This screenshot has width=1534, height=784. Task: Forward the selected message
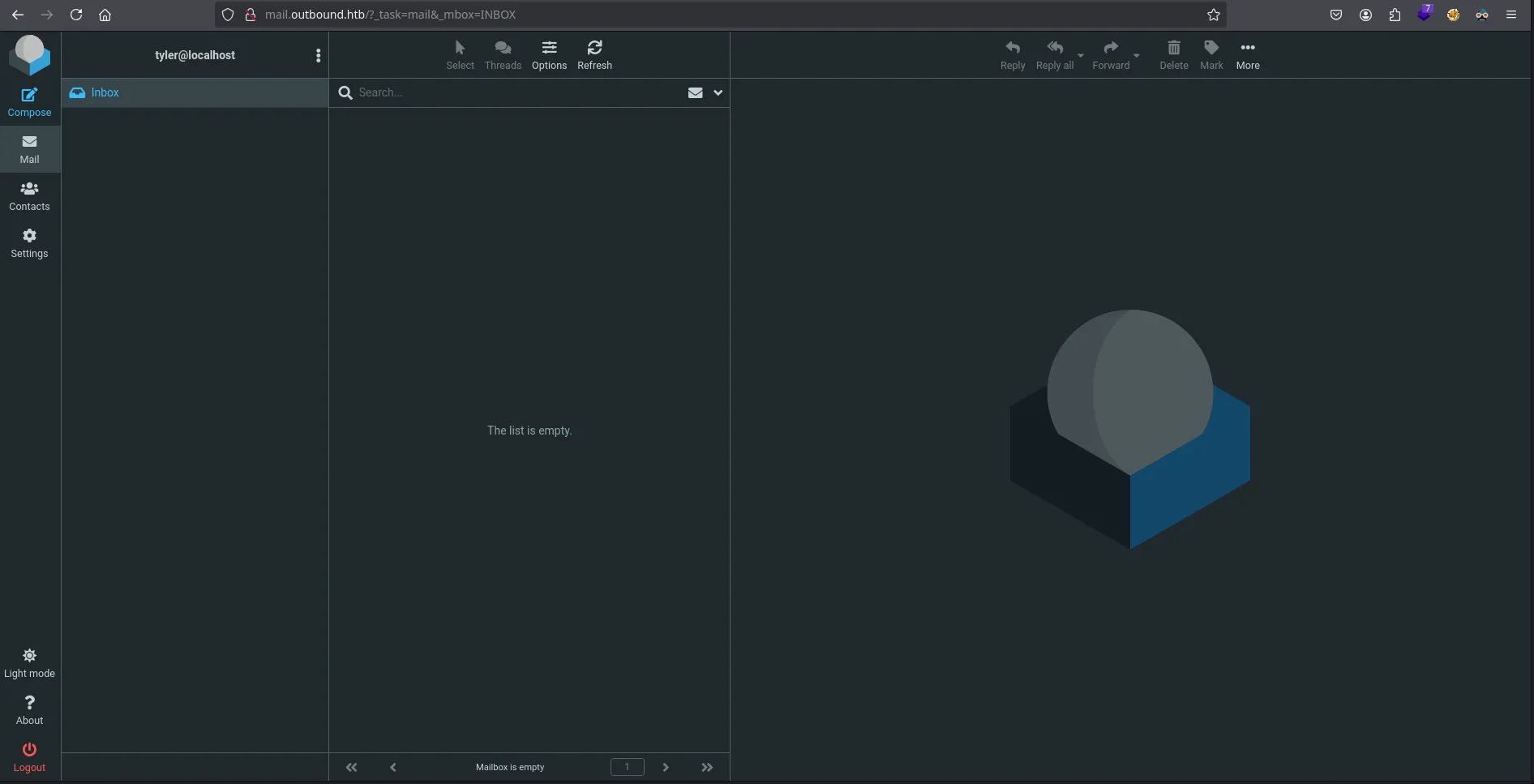click(x=1111, y=55)
